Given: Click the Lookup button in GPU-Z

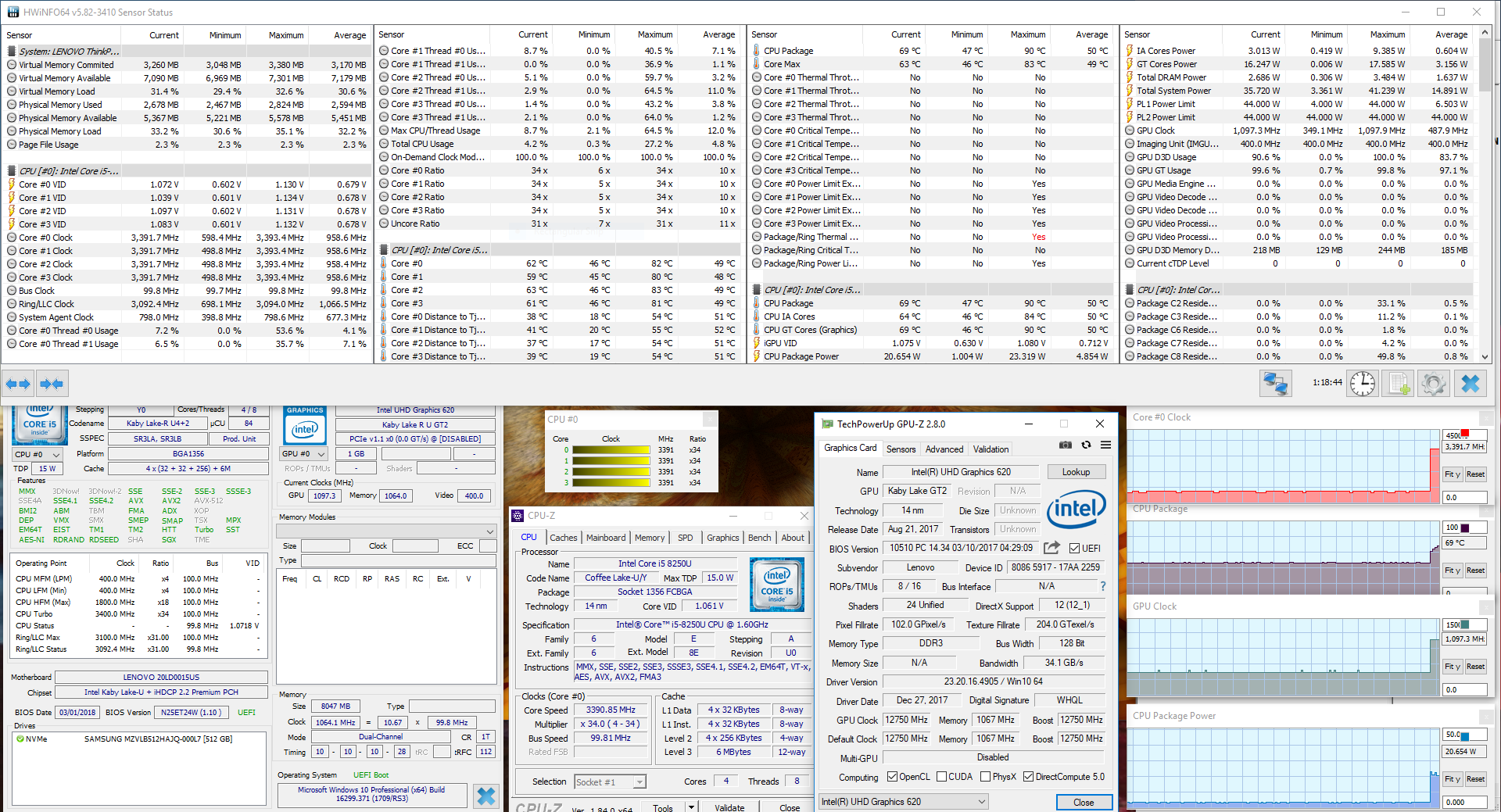Looking at the screenshot, I should pyautogui.click(x=1076, y=472).
